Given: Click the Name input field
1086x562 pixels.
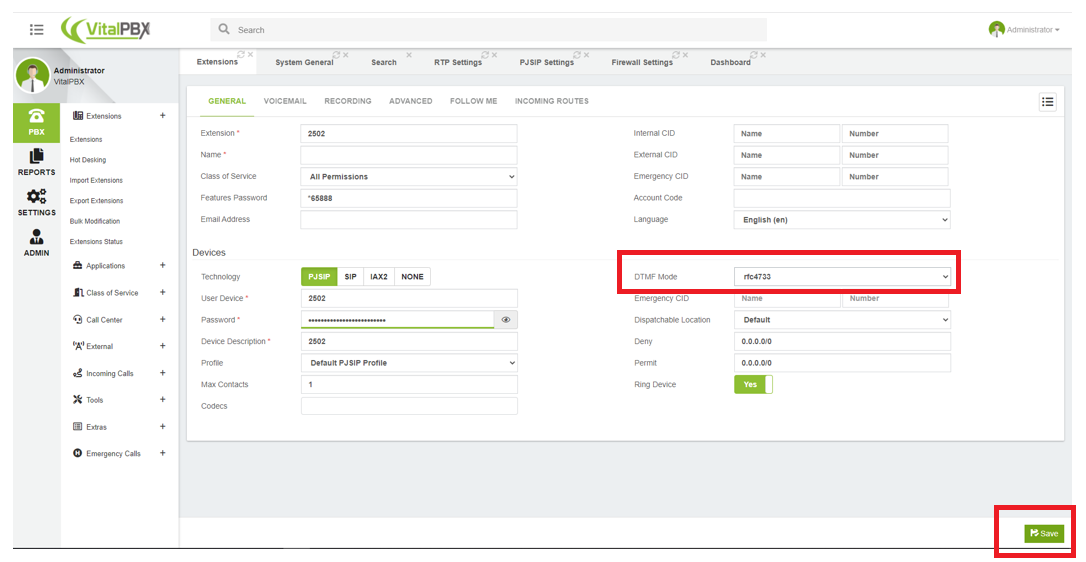Looking at the screenshot, I should click(x=409, y=155).
